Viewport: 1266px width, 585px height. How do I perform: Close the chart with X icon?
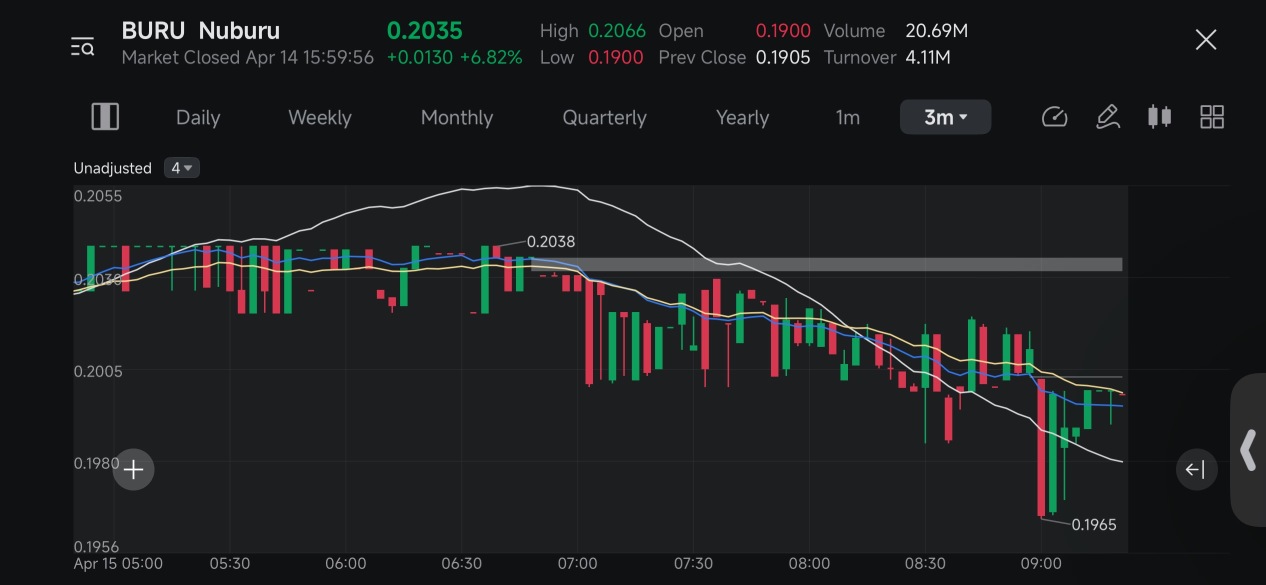point(1206,40)
